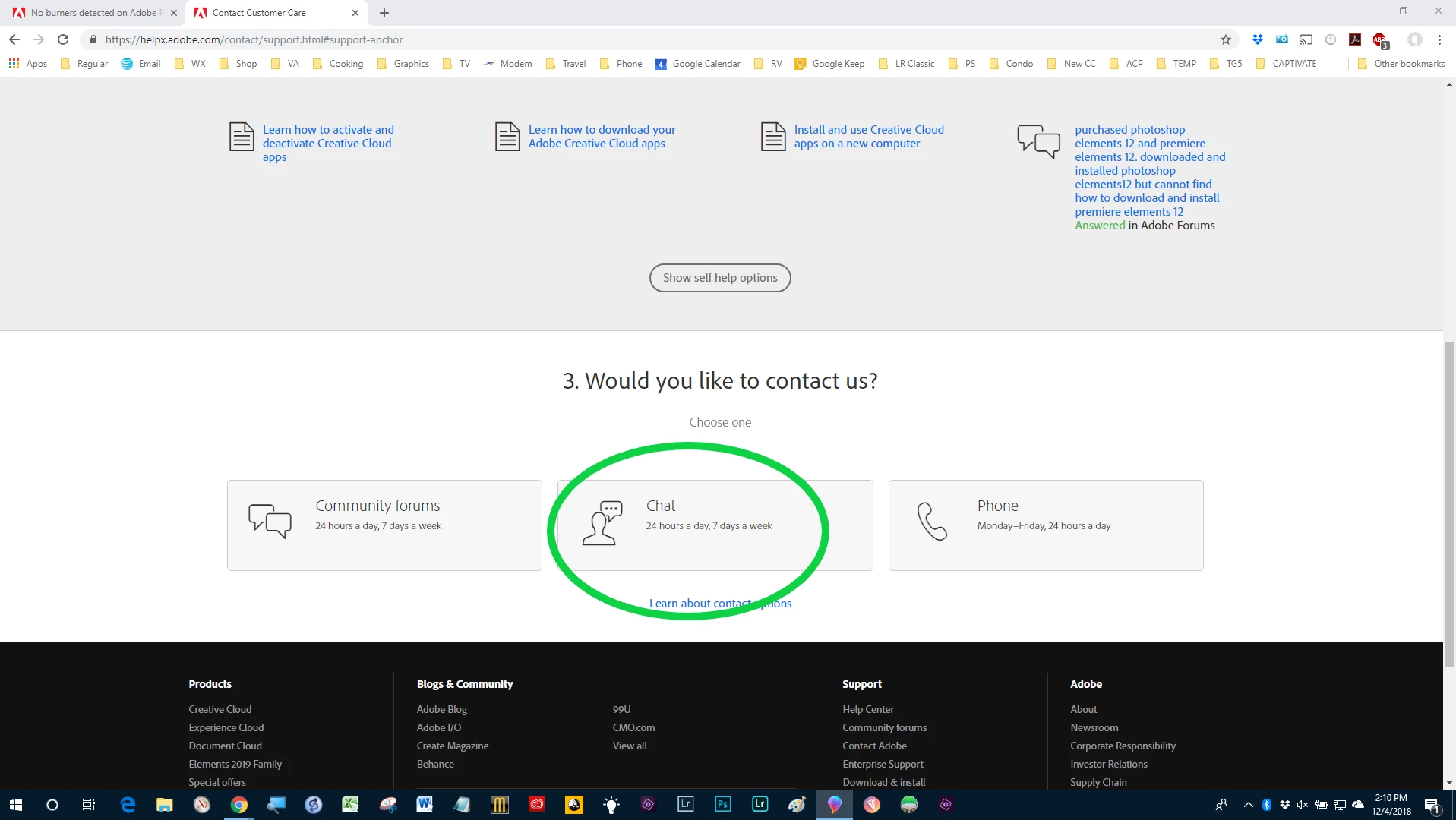Screen dimensions: 1456x820
Task: Launch Microsoft Edge from taskbar
Action: [128, 805]
